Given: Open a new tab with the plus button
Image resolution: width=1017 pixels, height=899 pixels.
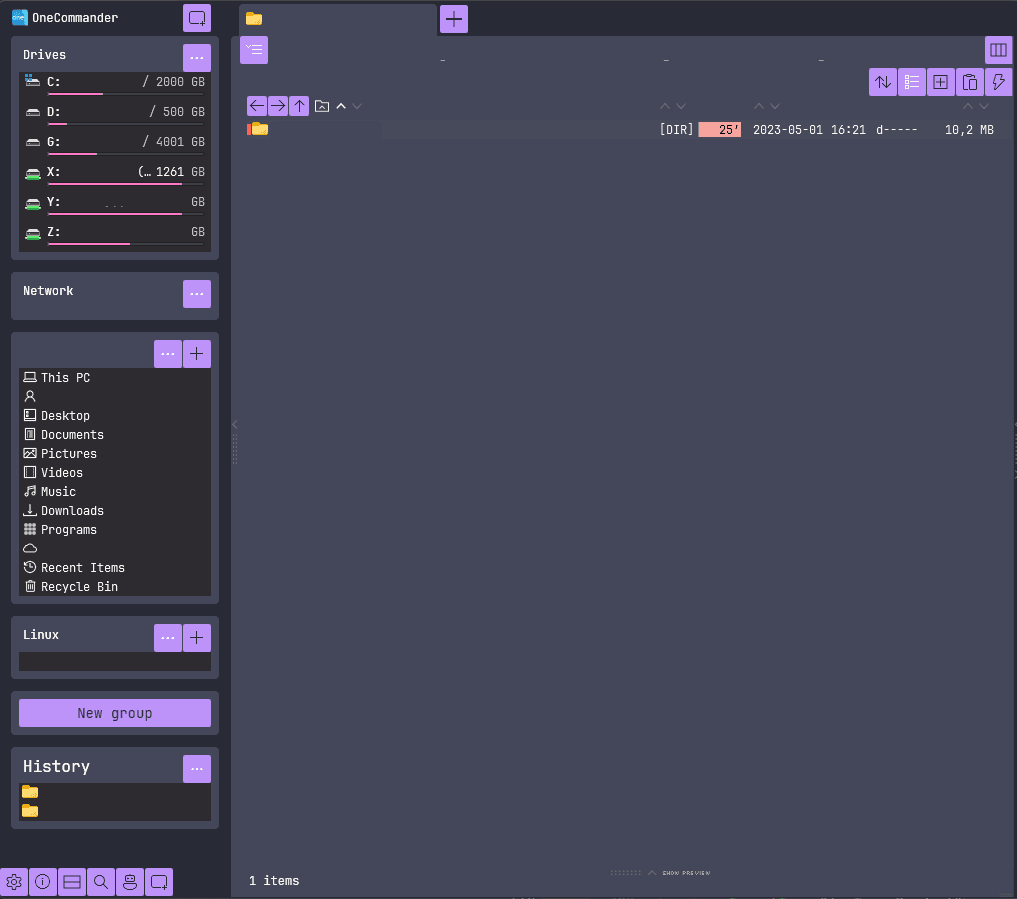Looking at the screenshot, I should pyautogui.click(x=453, y=17).
